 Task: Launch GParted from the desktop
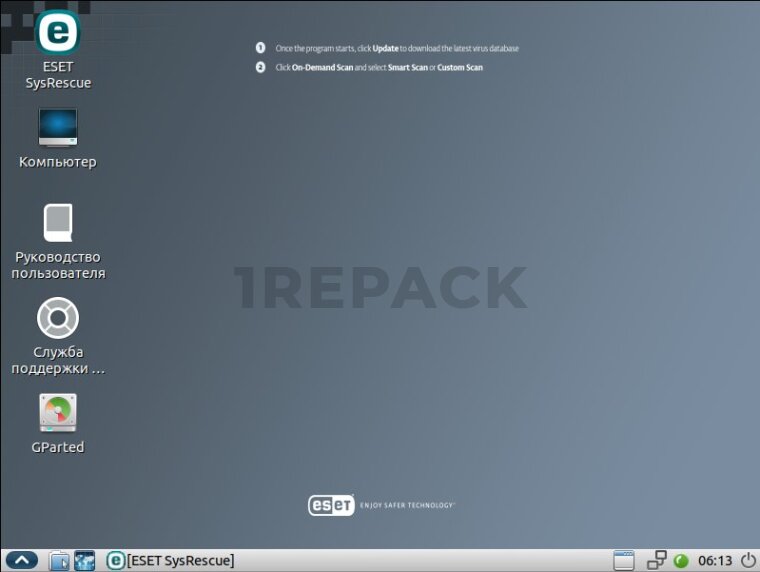pyautogui.click(x=57, y=413)
